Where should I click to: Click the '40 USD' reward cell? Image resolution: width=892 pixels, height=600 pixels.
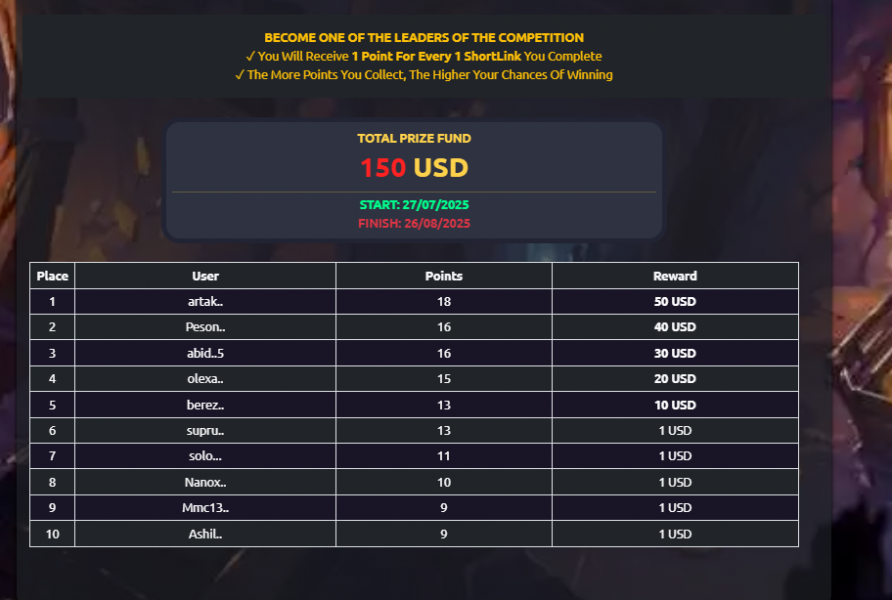point(675,327)
